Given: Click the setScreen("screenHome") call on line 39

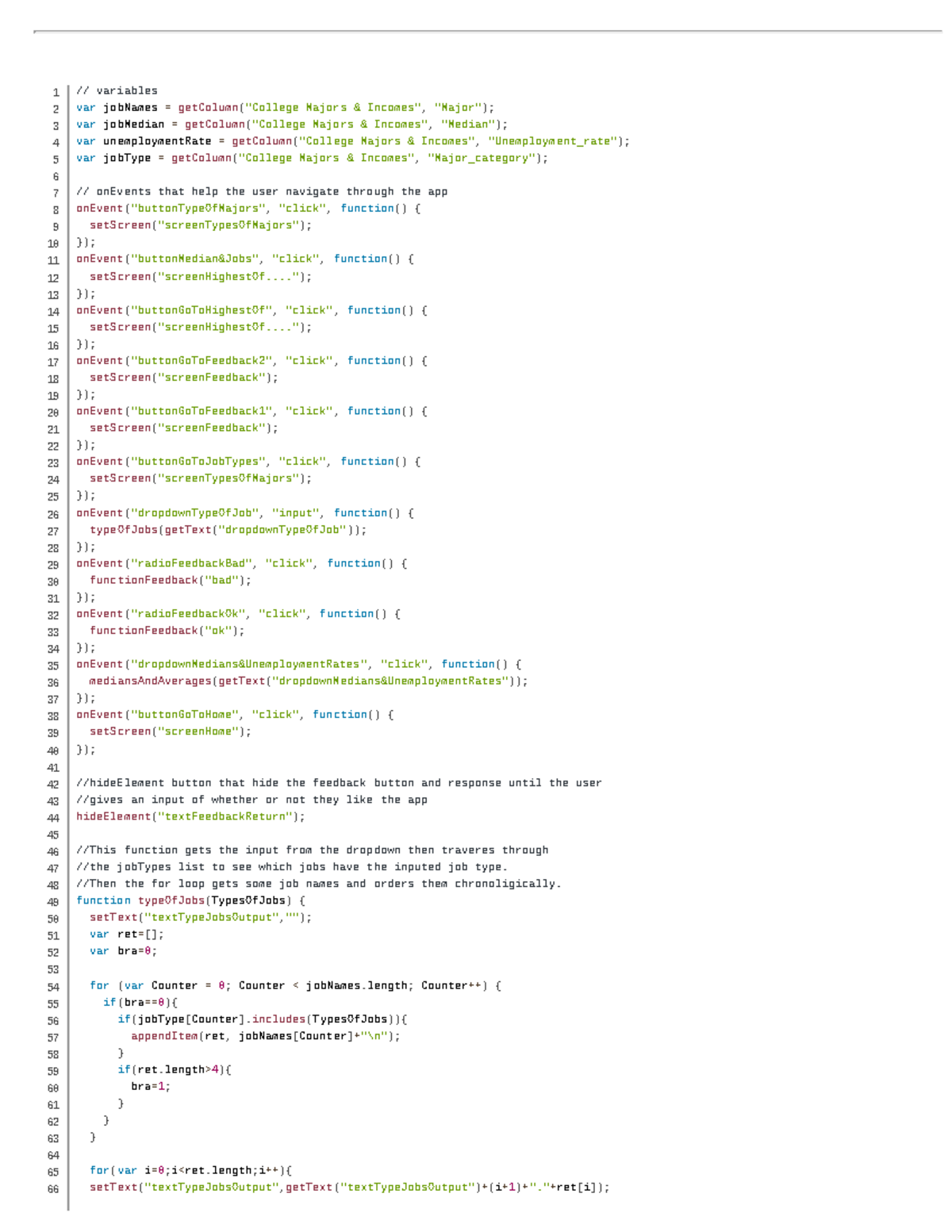Looking at the screenshot, I should point(171,731).
